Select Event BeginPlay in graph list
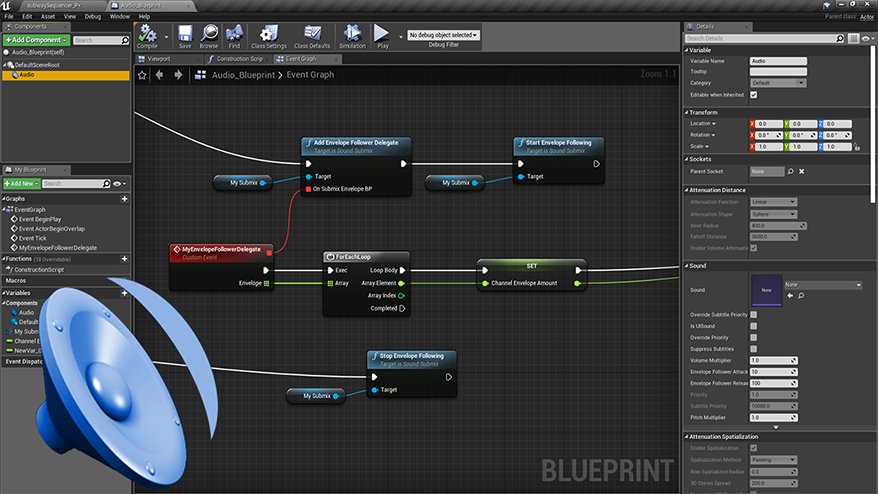This screenshot has width=878, height=494. point(40,219)
